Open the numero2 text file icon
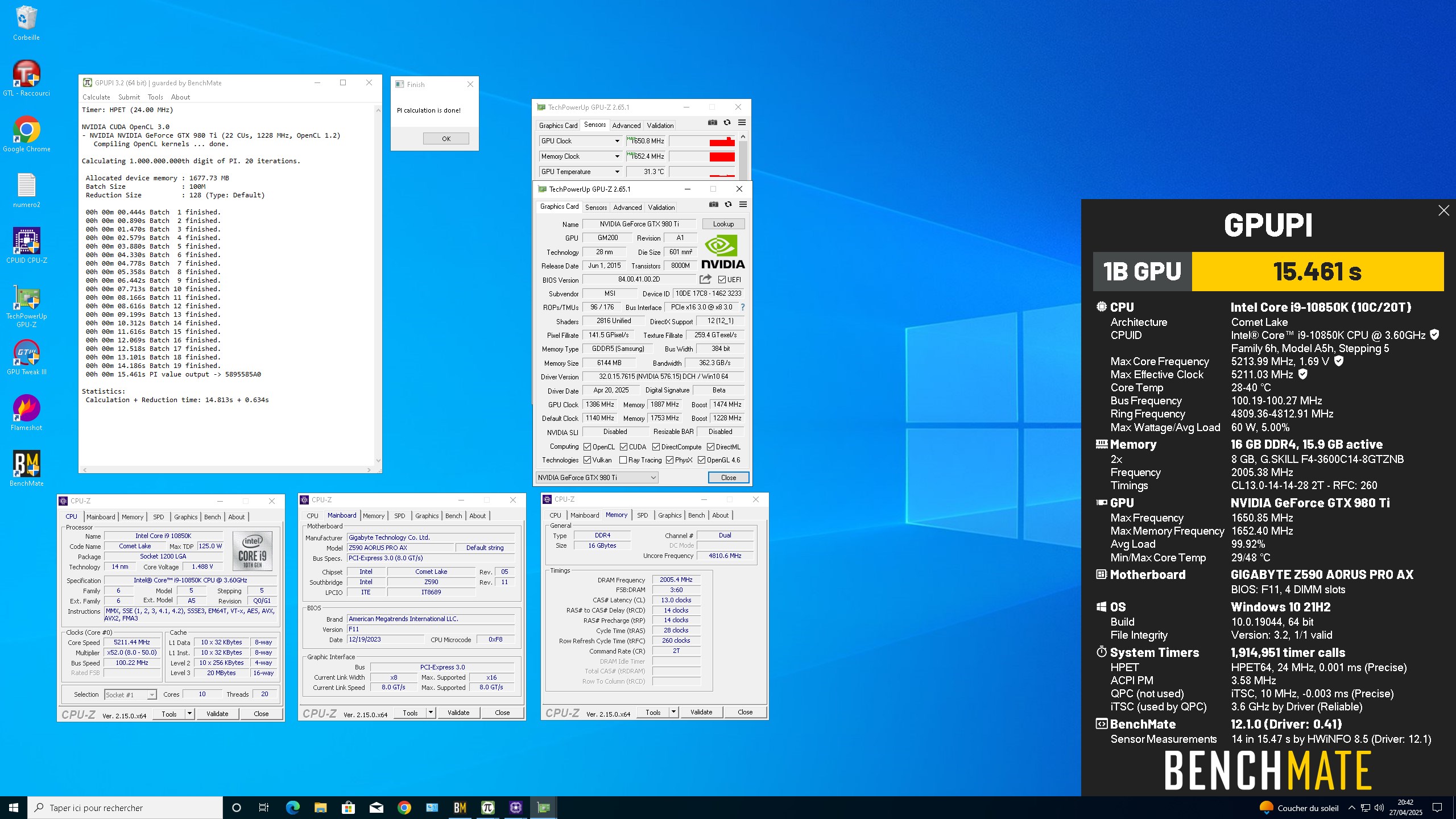Image resolution: width=1456 pixels, height=819 pixels. 26,190
